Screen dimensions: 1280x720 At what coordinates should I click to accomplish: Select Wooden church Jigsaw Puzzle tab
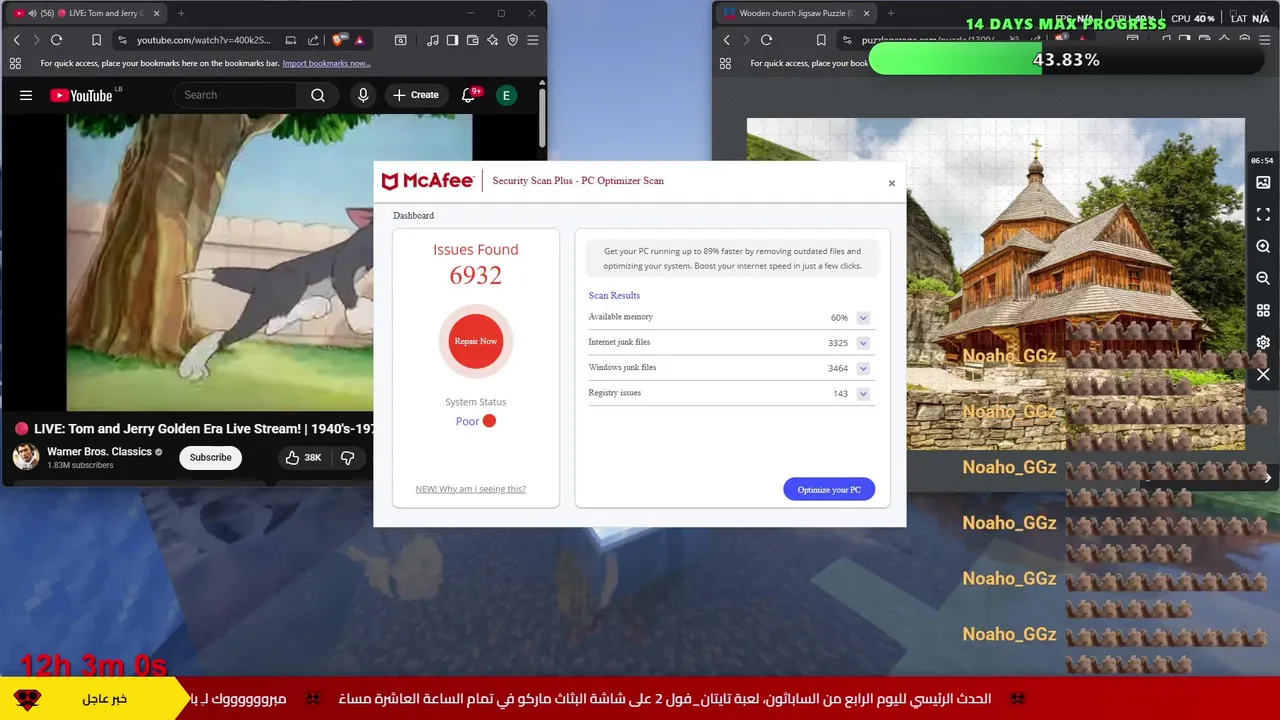click(x=795, y=13)
